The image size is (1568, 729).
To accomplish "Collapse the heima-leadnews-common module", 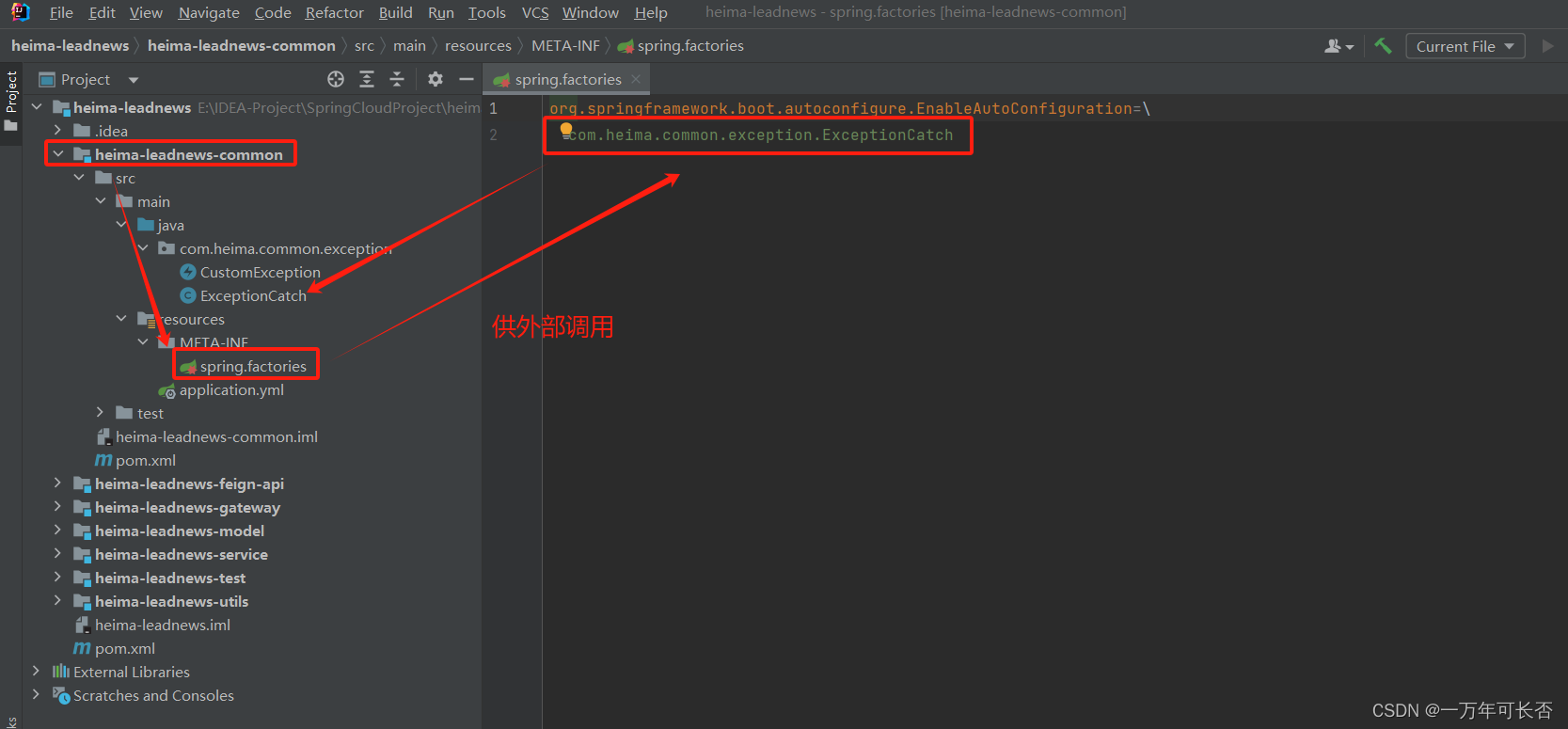I will click(58, 154).
